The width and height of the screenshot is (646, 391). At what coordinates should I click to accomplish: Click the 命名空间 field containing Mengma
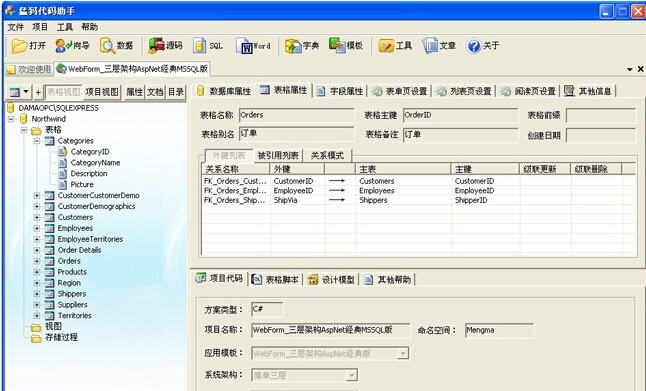click(x=499, y=330)
